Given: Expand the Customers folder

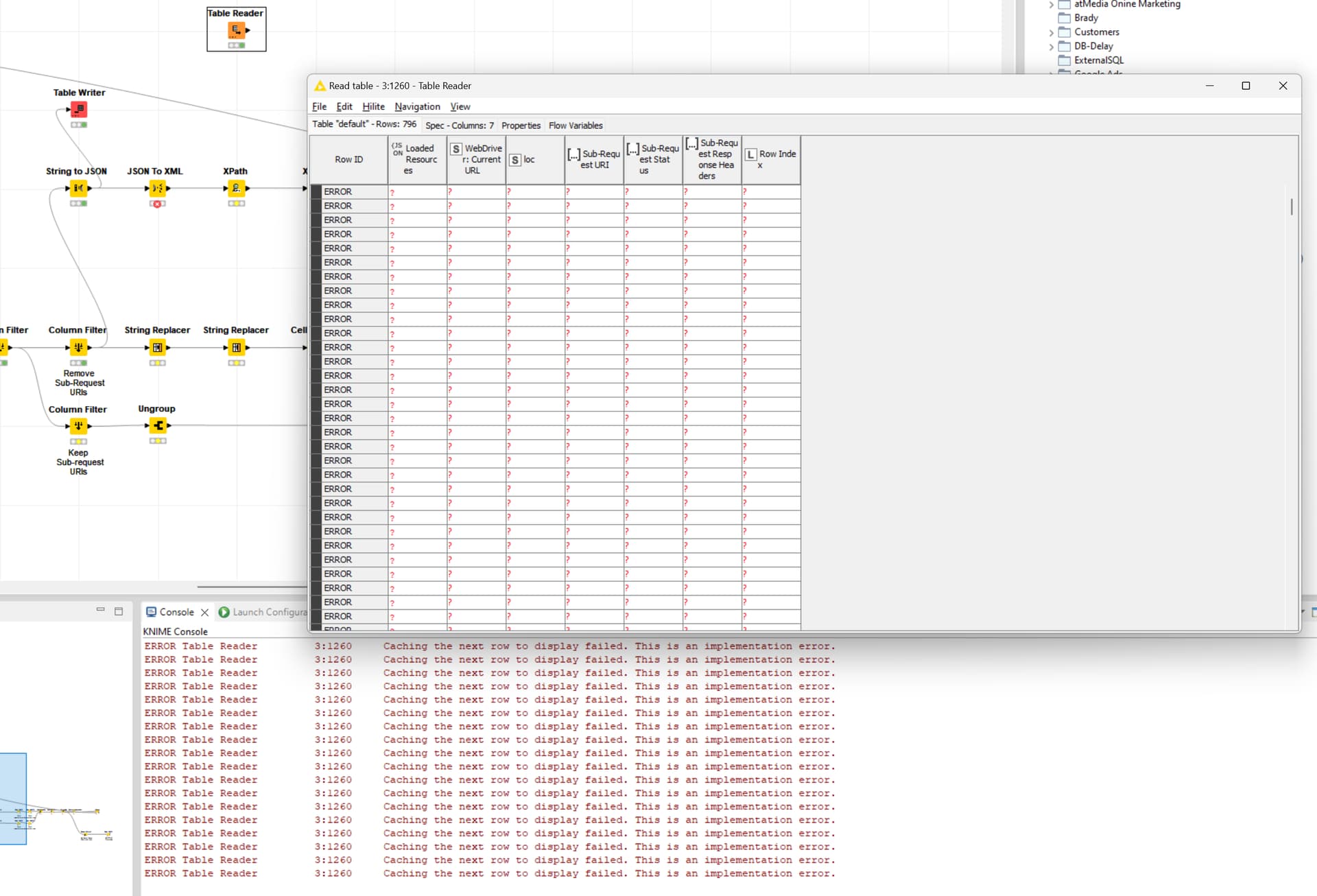Looking at the screenshot, I should [1051, 32].
